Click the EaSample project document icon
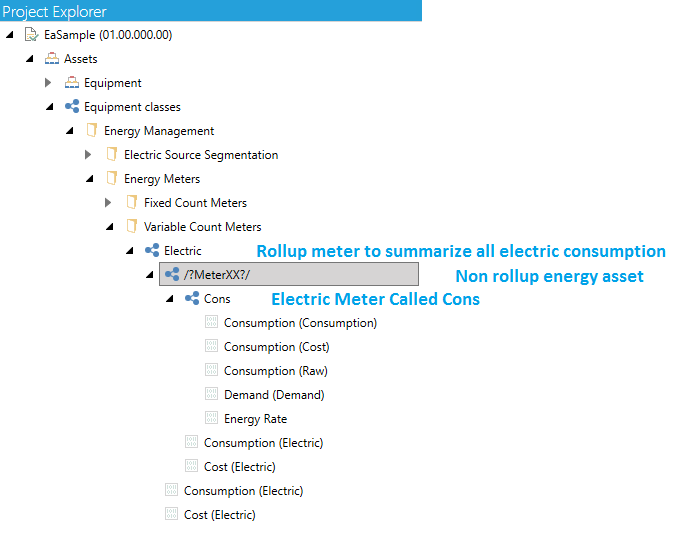The height and width of the screenshot is (558, 689). point(31,35)
